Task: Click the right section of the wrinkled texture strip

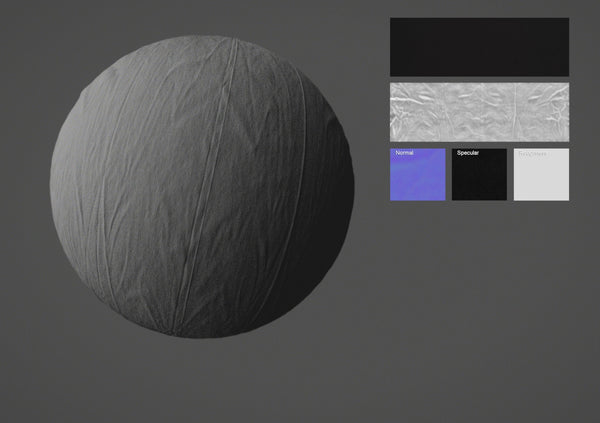Action: [x=540, y=111]
